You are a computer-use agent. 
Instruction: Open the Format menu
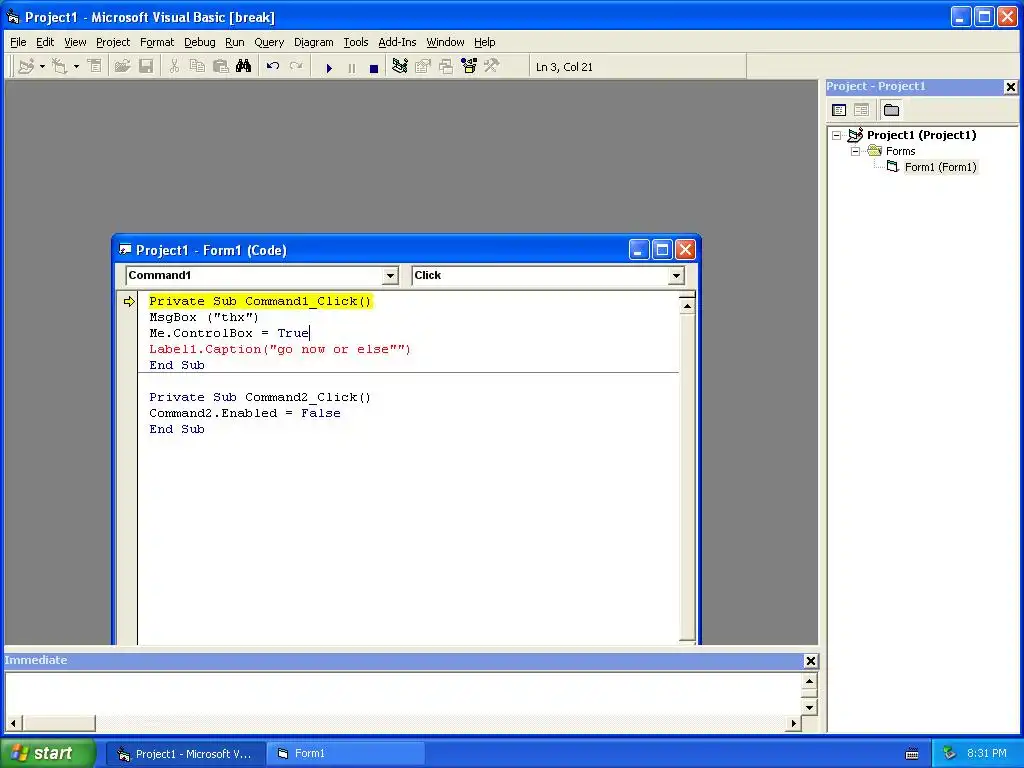coord(157,42)
